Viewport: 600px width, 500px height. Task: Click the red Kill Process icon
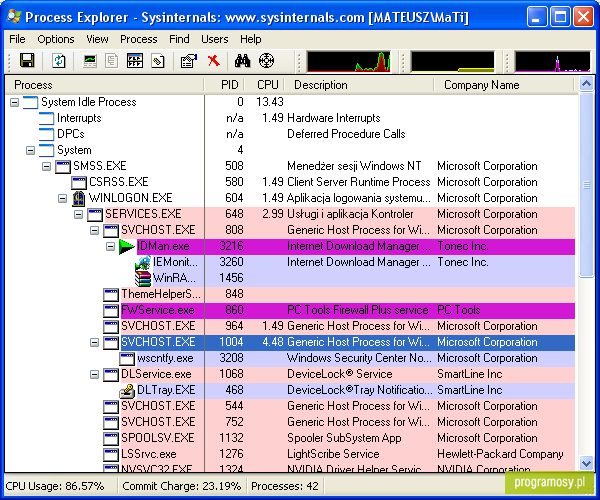point(214,60)
